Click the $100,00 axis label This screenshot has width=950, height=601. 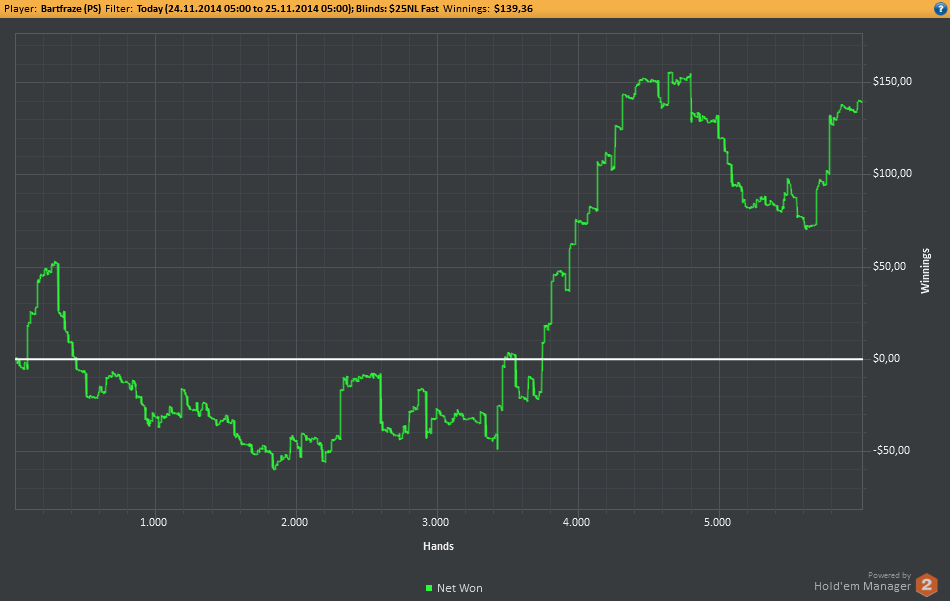coord(892,173)
